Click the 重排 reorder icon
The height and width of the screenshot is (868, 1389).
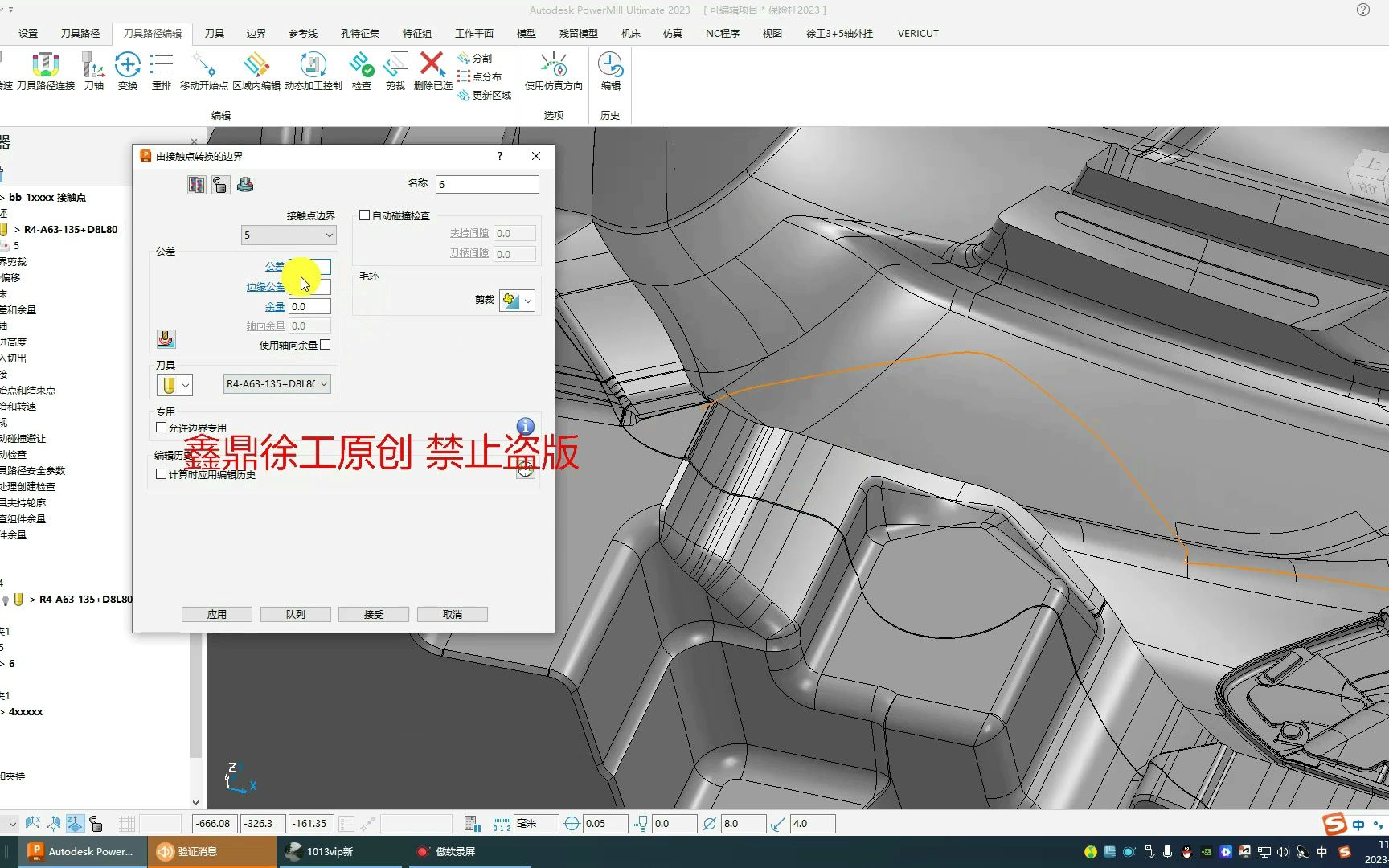(x=161, y=71)
